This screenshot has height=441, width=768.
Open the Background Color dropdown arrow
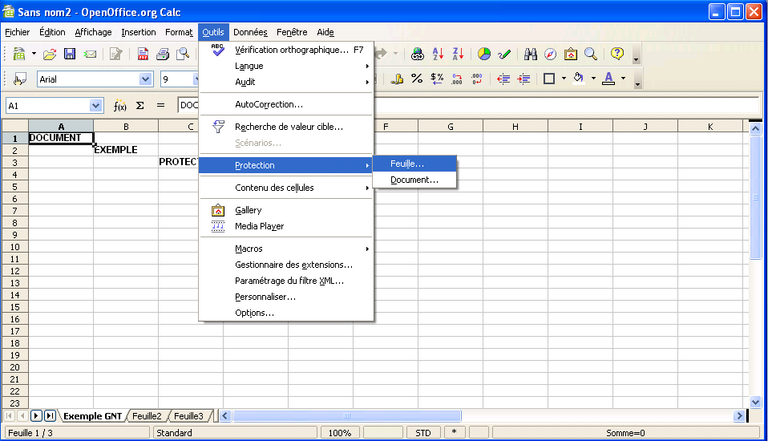[x=593, y=78]
